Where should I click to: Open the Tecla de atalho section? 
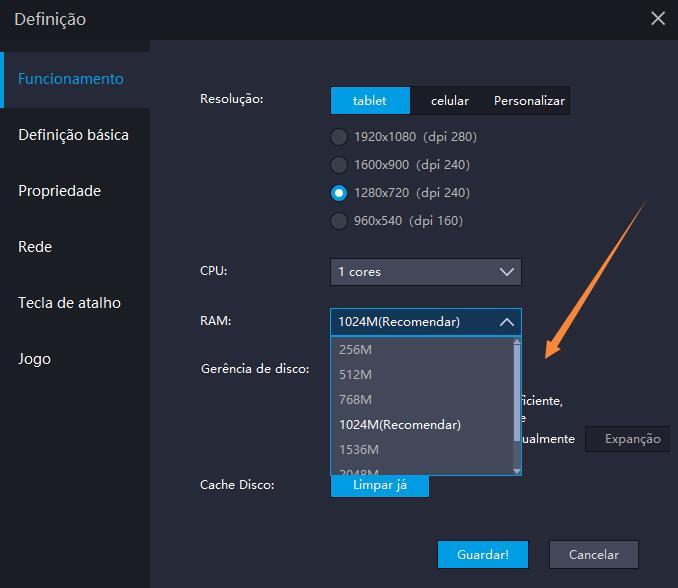(75, 303)
